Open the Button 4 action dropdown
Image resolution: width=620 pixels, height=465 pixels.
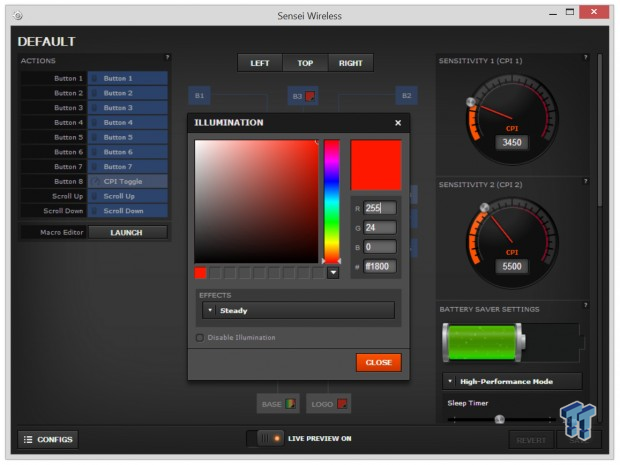tap(128, 123)
